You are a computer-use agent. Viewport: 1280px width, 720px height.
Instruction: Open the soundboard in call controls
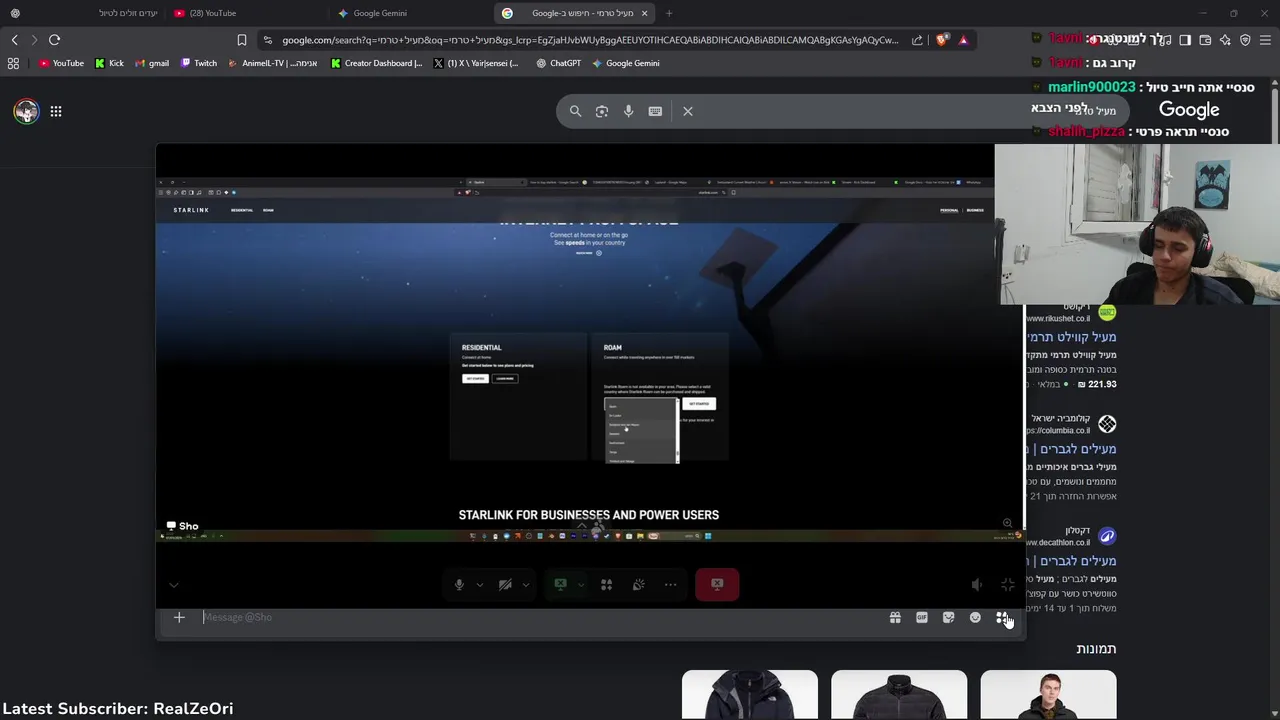tap(639, 585)
